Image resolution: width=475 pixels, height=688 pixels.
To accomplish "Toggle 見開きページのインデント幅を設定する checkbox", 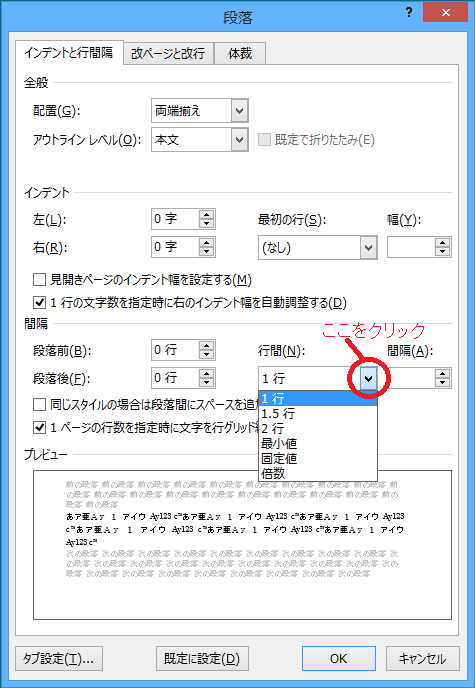I will (39, 280).
